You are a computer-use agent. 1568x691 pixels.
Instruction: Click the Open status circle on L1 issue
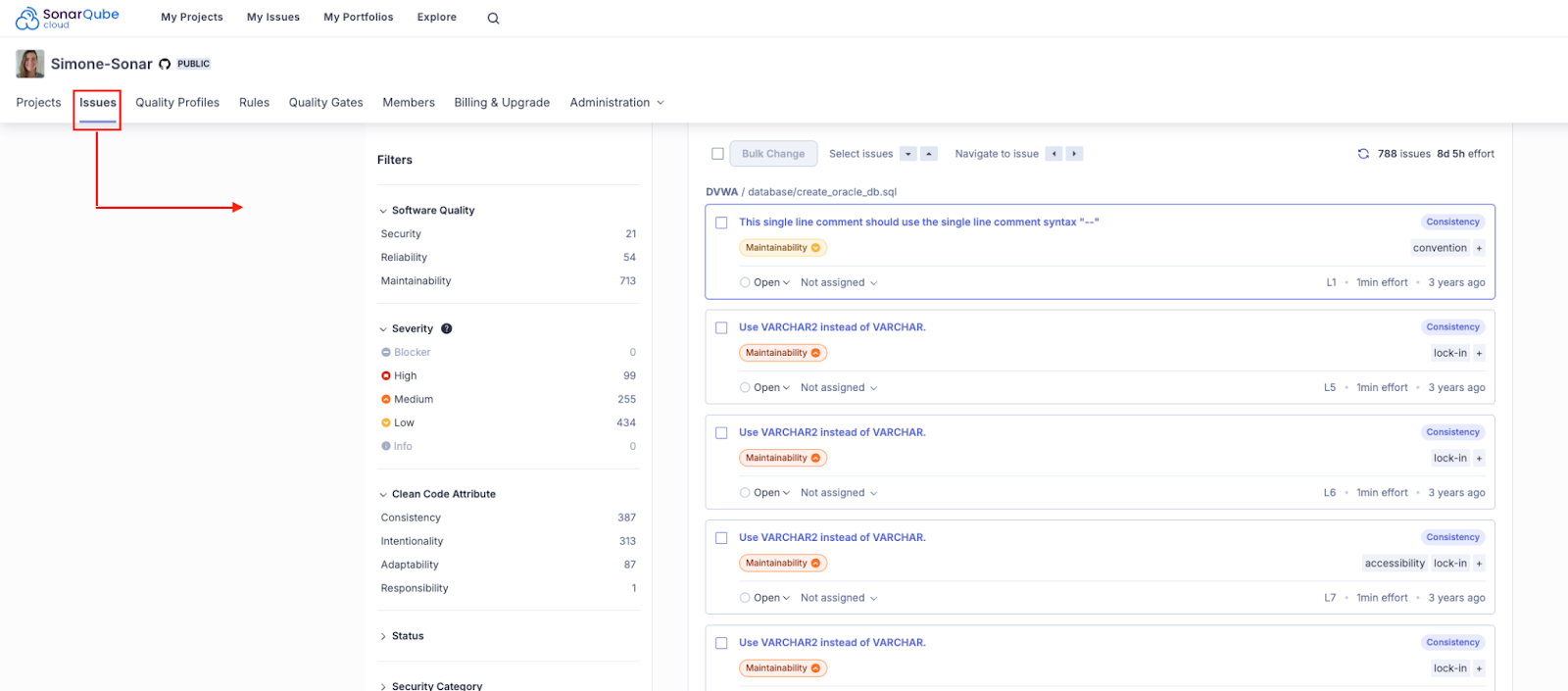pos(745,282)
